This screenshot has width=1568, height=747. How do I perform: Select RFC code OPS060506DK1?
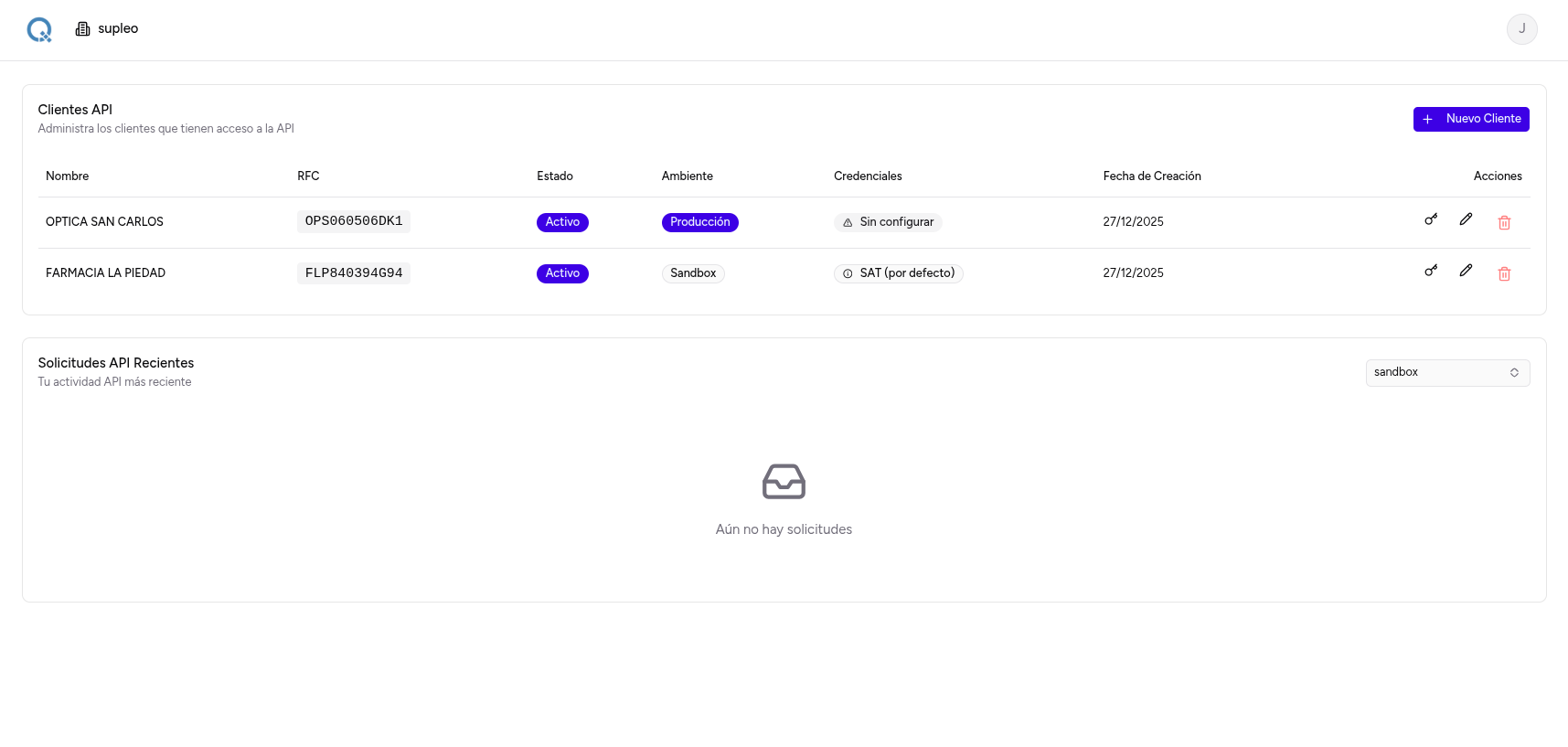pos(354,221)
